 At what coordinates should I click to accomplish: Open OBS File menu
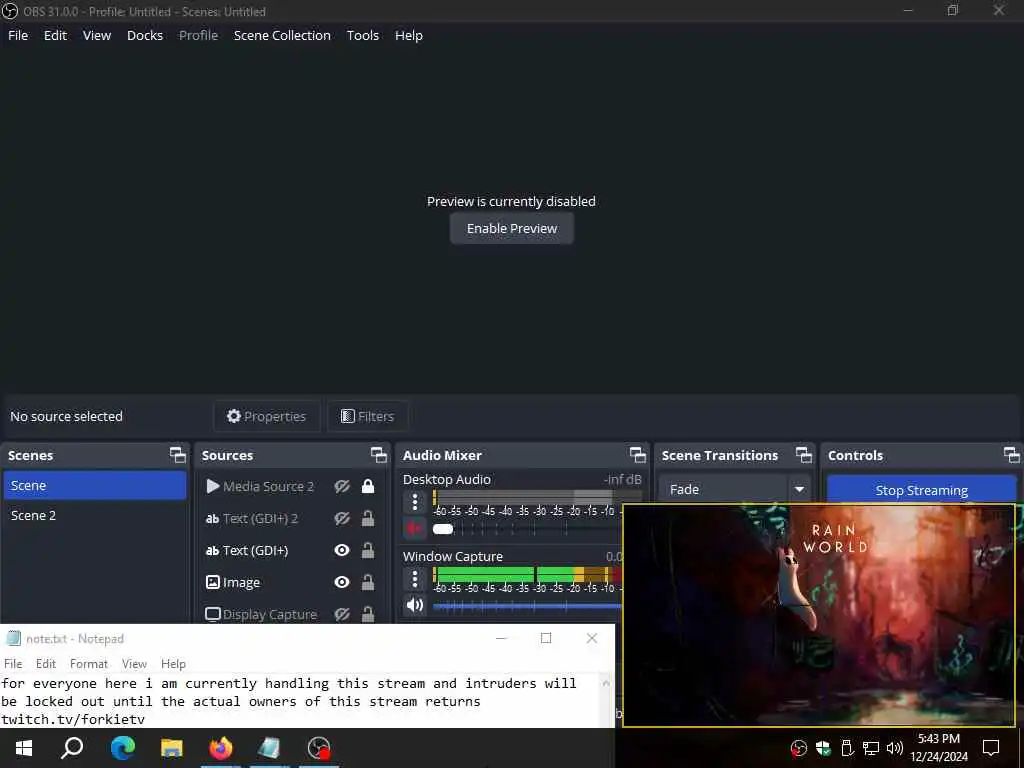click(x=18, y=35)
